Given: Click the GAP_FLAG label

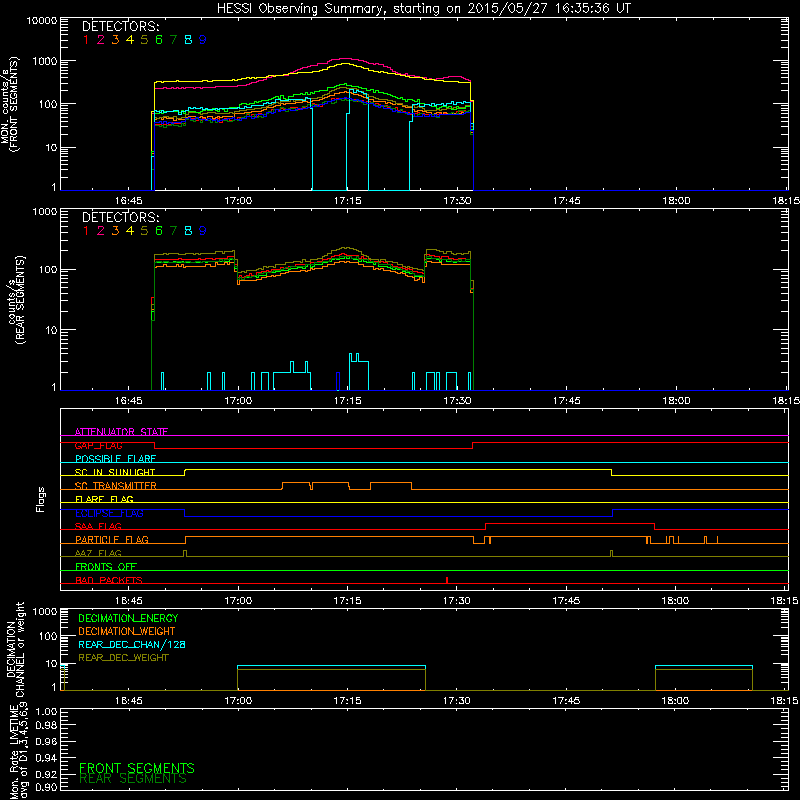Looking at the screenshot, I should [x=98, y=445].
